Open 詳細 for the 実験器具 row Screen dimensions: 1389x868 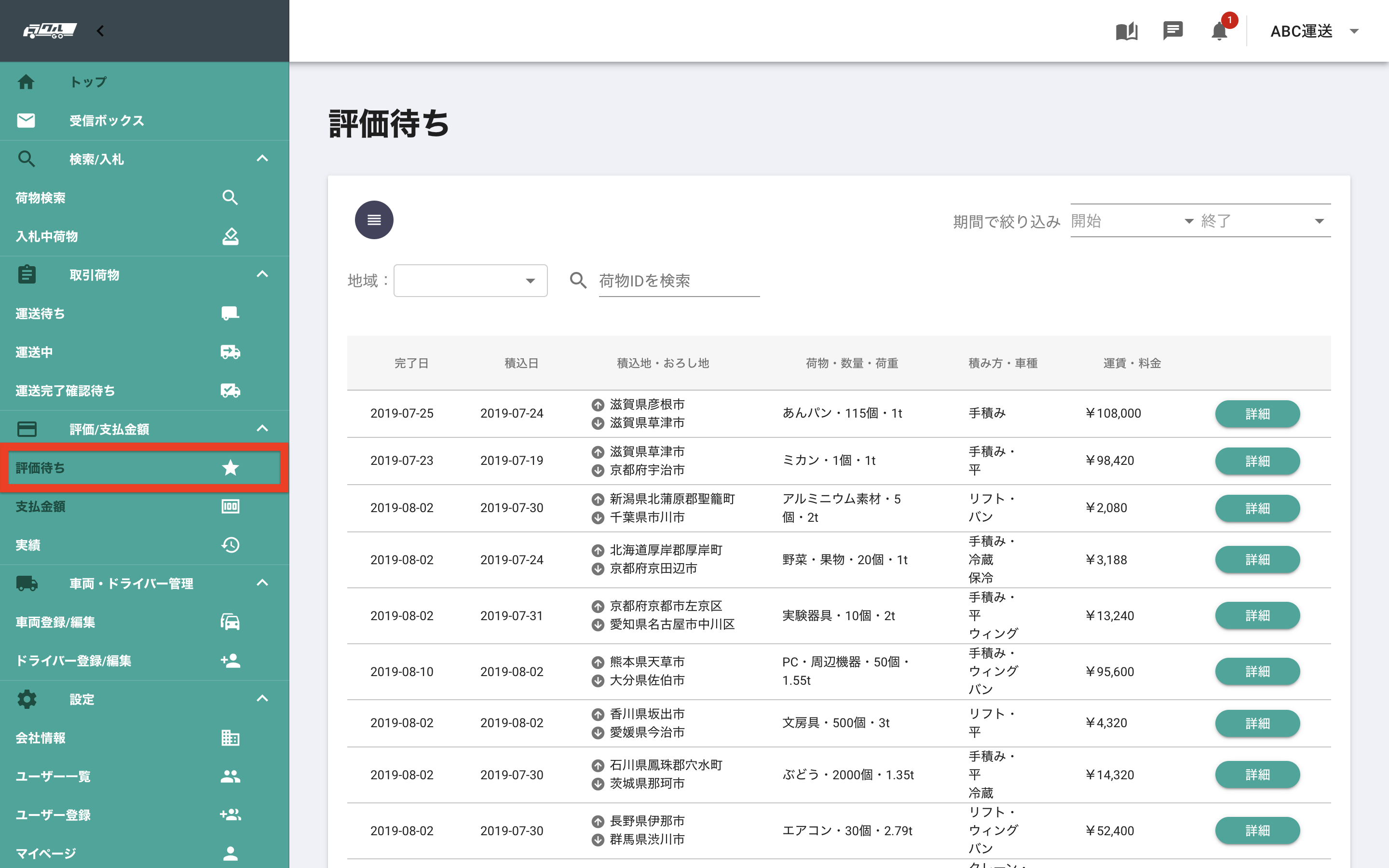click(1257, 615)
